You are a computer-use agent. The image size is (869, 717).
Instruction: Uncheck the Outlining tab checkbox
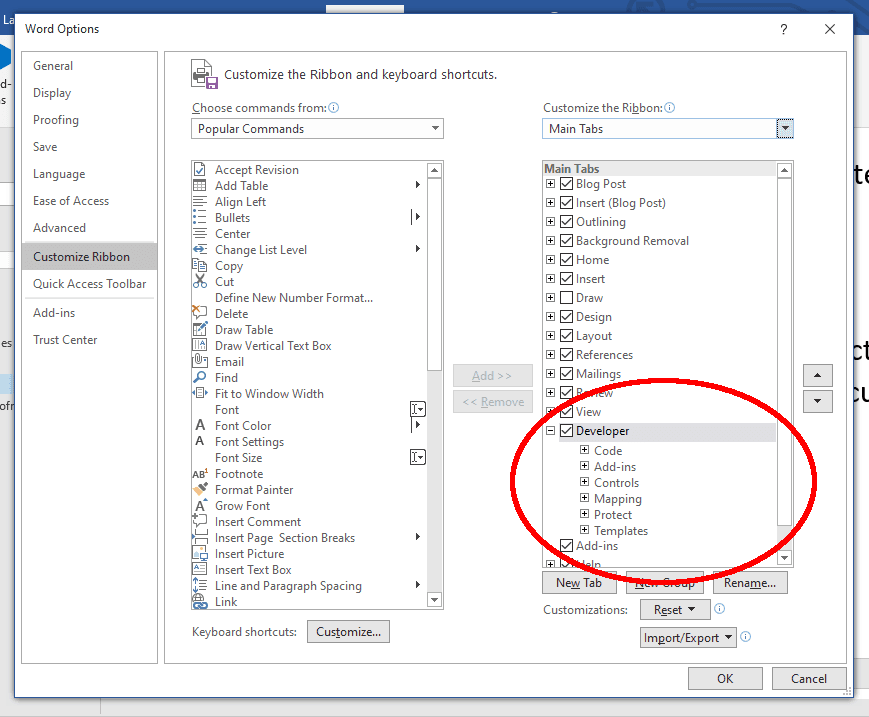(x=566, y=222)
